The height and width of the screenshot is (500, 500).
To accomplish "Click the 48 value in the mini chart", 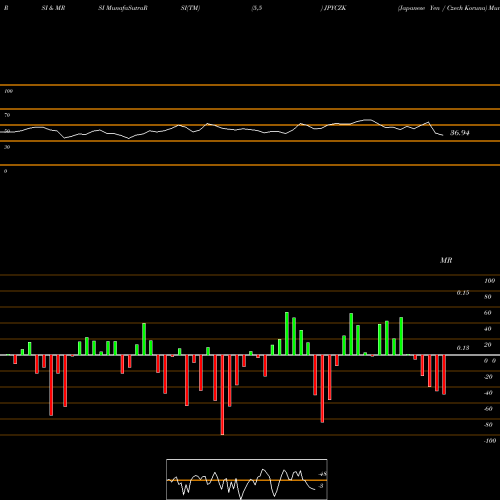I will tap(323, 474).
